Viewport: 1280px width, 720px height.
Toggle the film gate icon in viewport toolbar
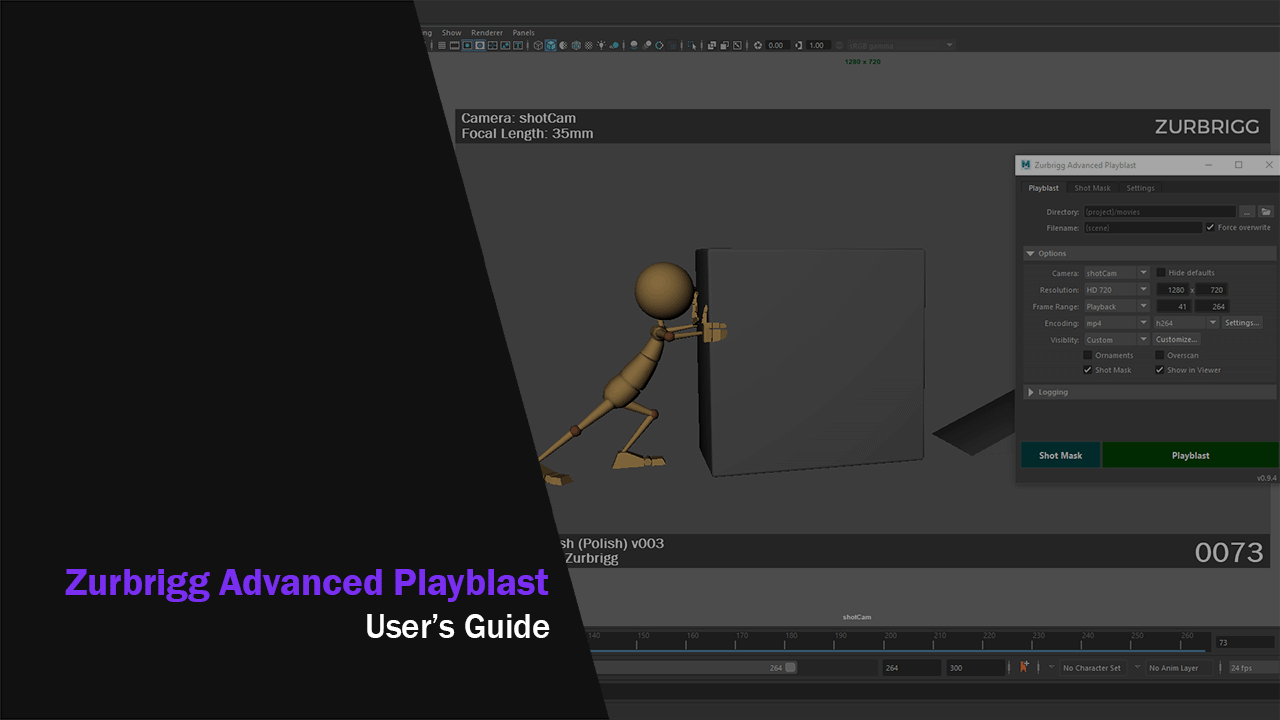click(455, 45)
